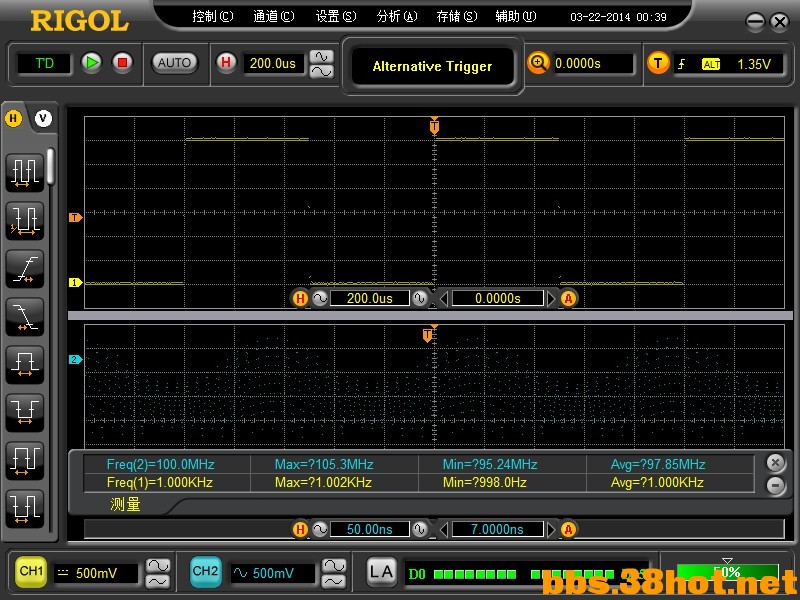
Task: Open the 辅助(U) menu
Action: coord(516,17)
